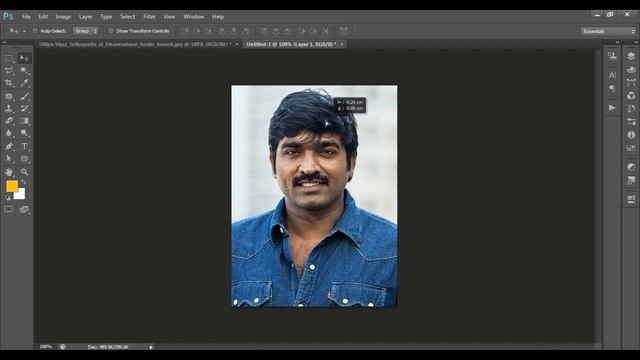
Task: Click align left edges button
Action: coord(222,31)
